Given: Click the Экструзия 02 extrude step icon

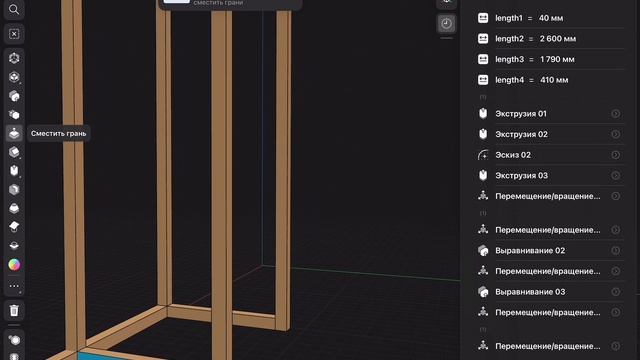Looking at the screenshot, I should 483,134.
